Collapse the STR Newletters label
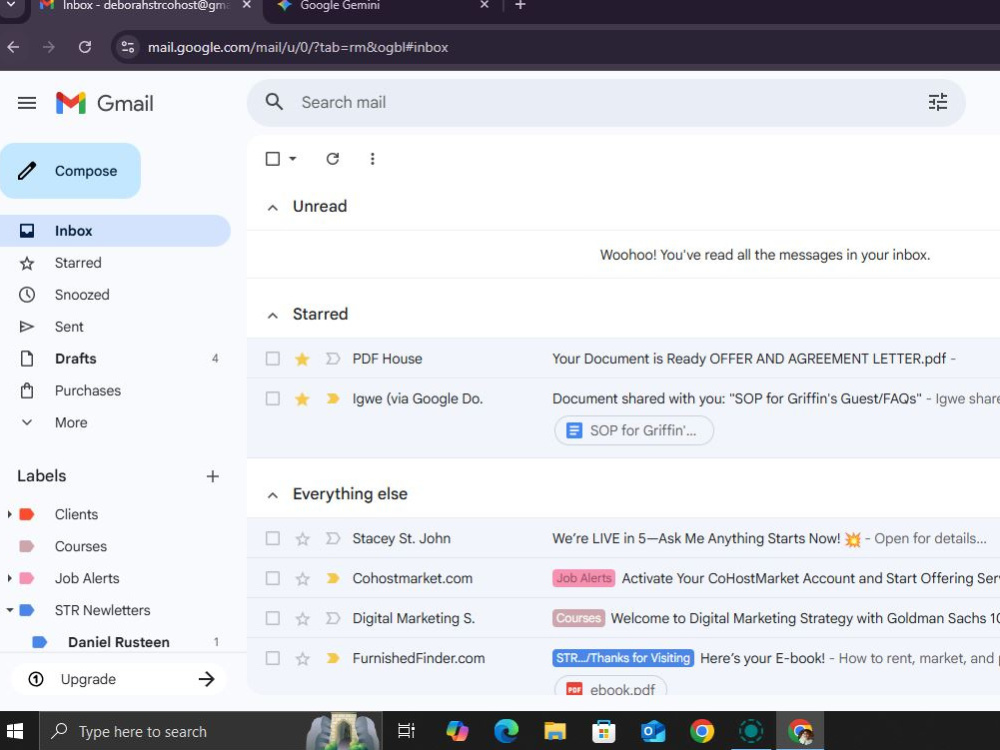Screen dimensions: 1000x750 (9, 610)
